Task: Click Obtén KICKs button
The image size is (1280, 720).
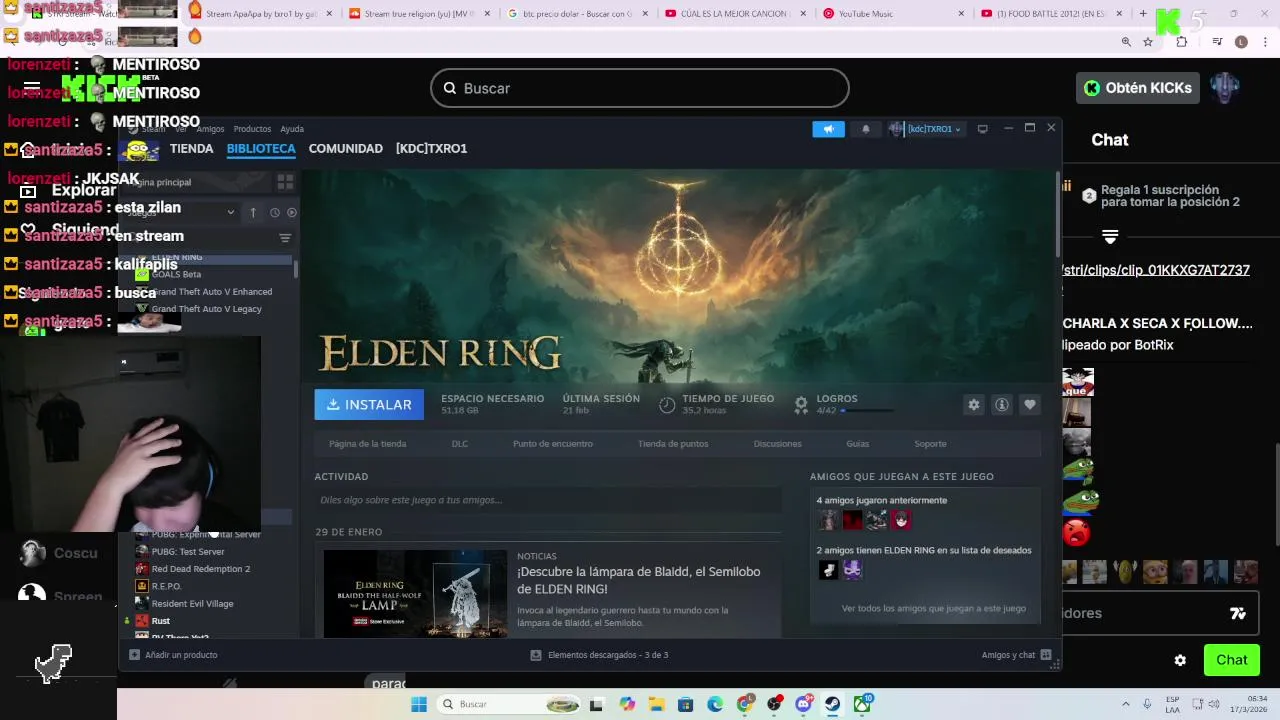Action: [x=1138, y=88]
